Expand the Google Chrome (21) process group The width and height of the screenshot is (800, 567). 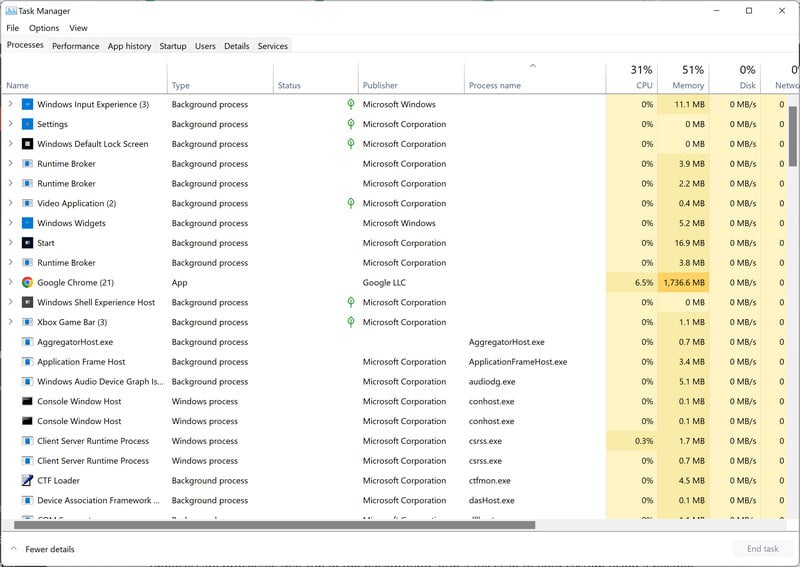point(11,283)
